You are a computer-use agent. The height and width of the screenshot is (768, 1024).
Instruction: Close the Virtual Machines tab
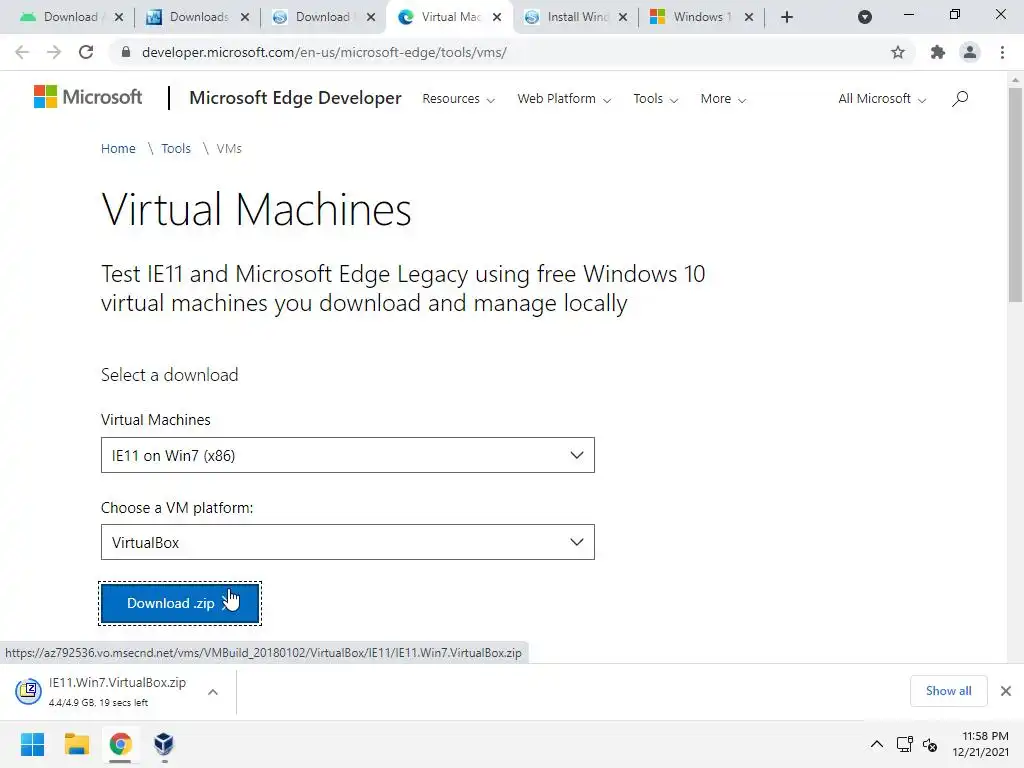[497, 17]
